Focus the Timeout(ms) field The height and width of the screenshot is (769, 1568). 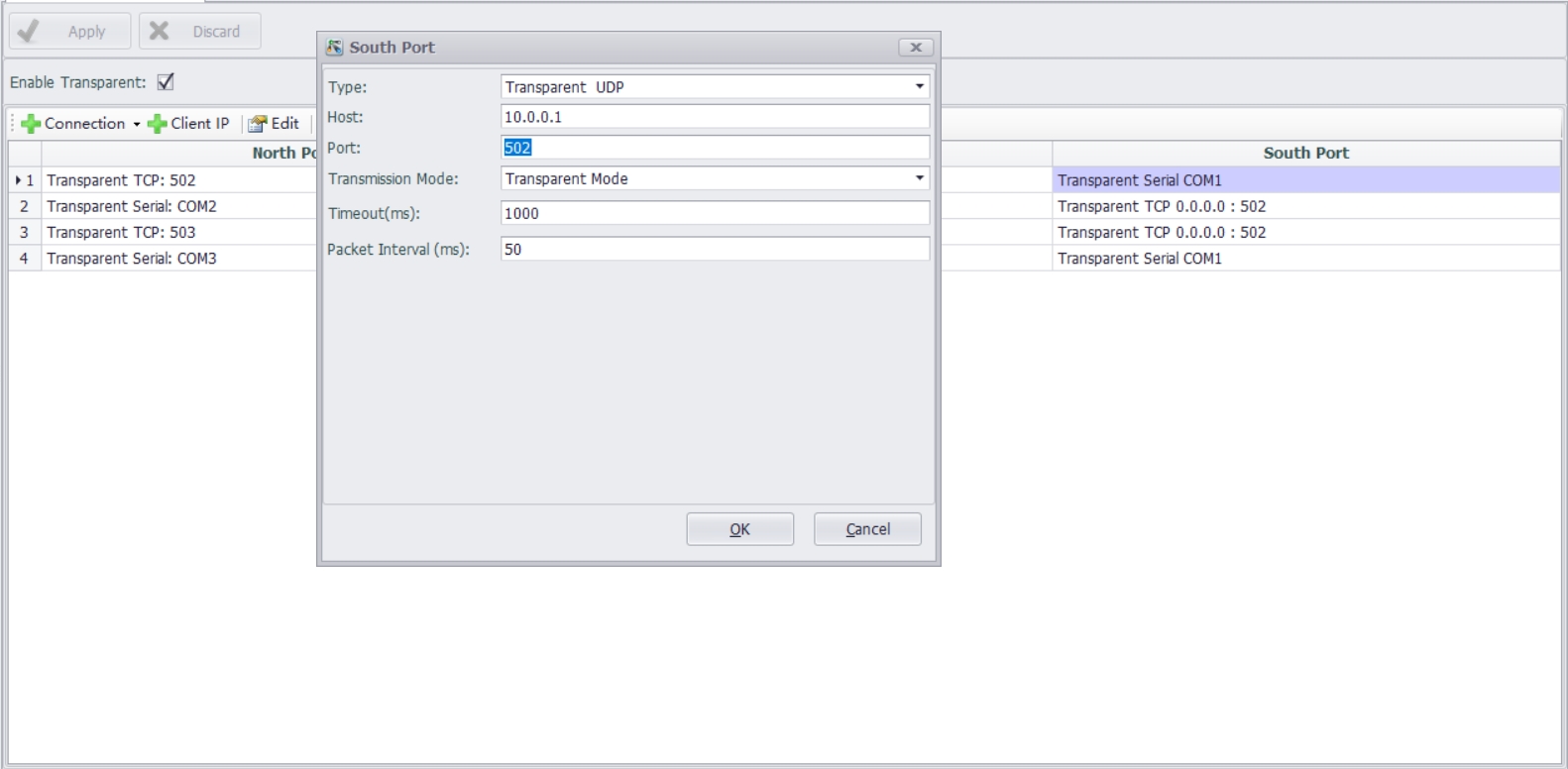714,213
